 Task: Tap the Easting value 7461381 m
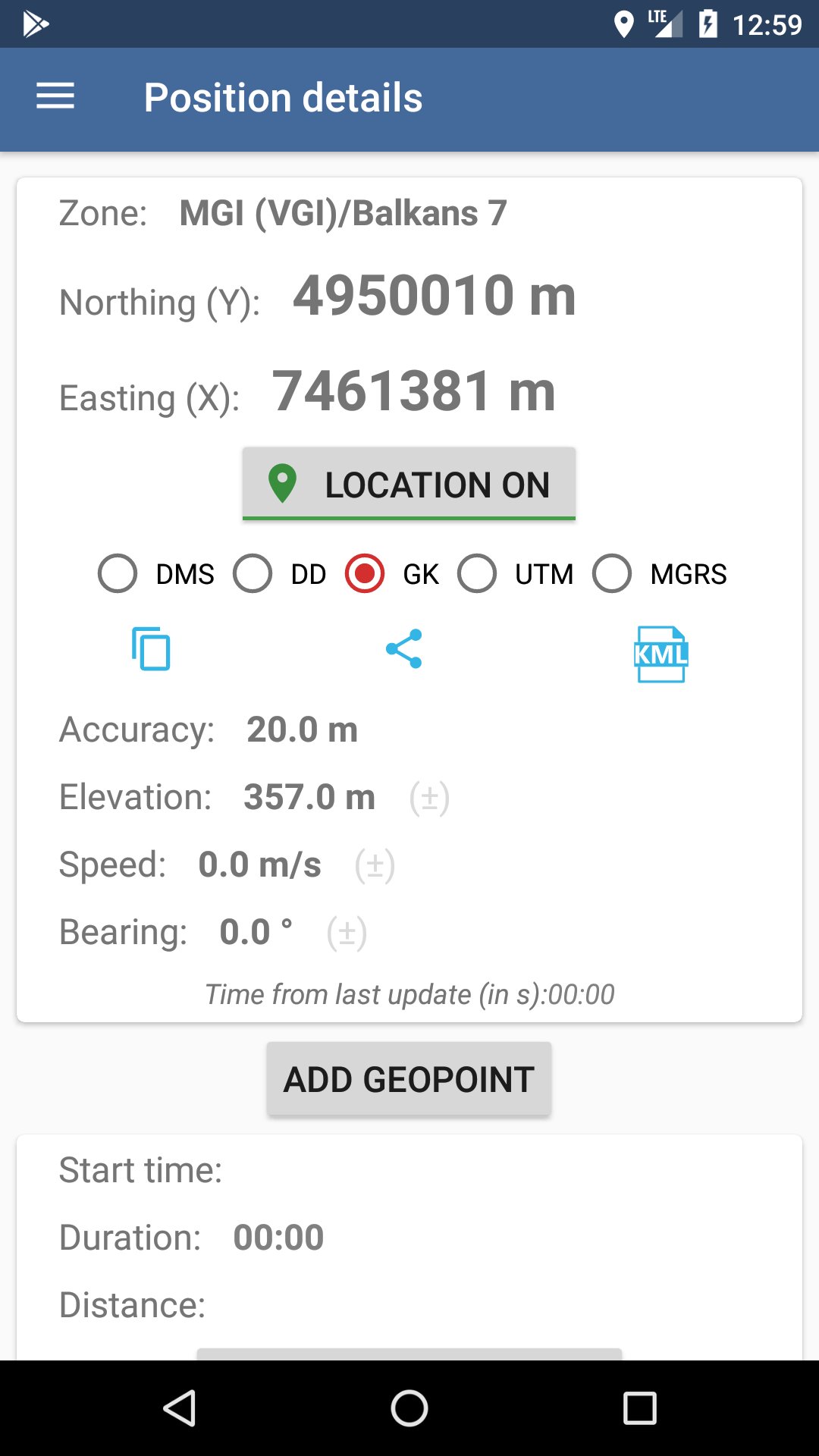pos(414,391)
